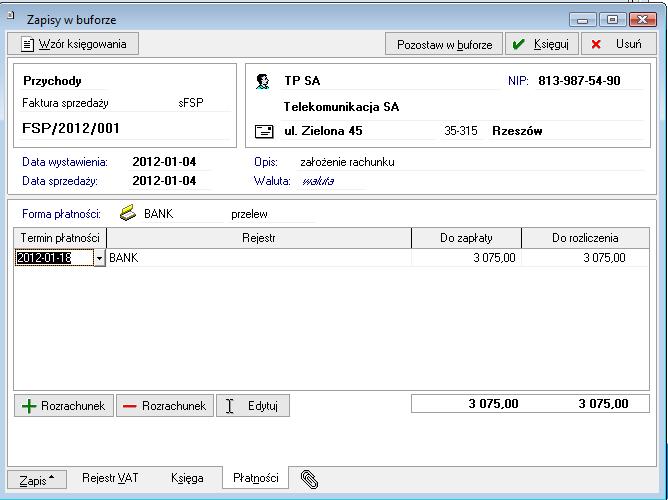Click the Rejestr column header
Image resolution: width=668 pixels, height=500 pixels.
(259, 238)
